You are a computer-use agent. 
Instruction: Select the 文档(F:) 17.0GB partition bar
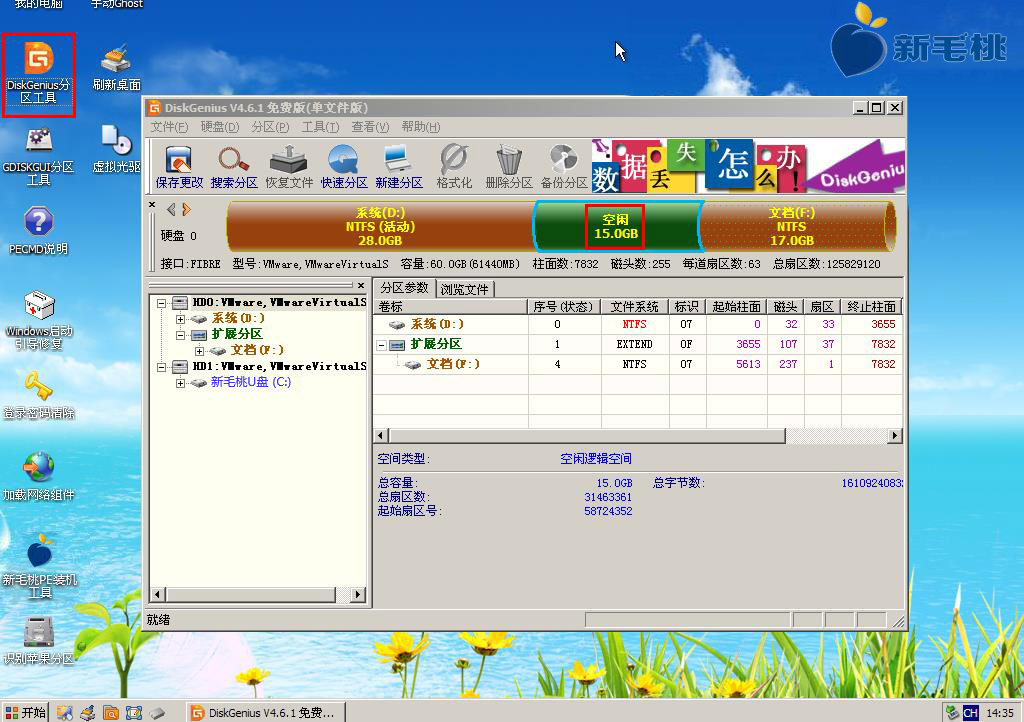coord(796,227)
